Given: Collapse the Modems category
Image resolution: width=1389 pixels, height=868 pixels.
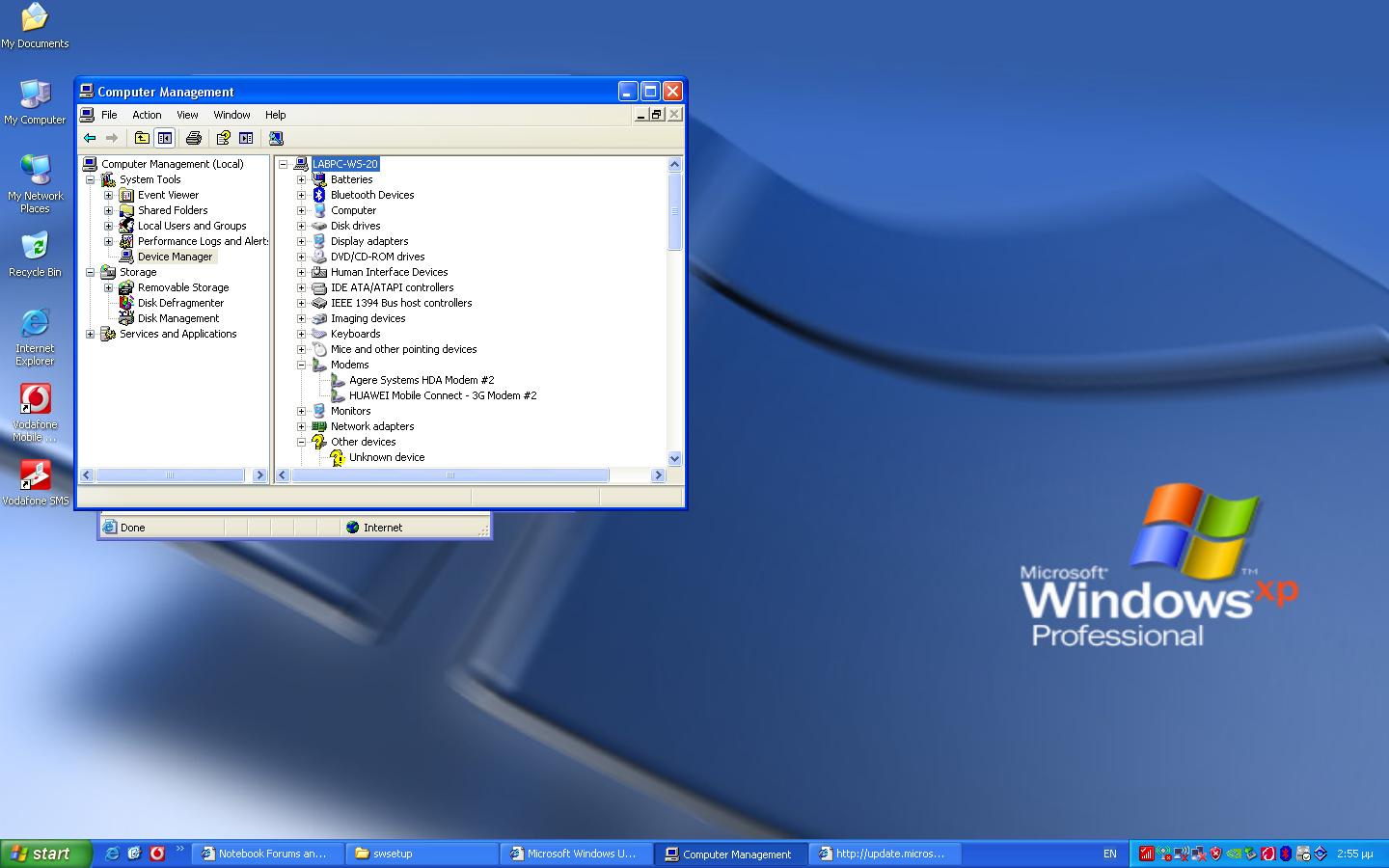Looking at the screenshot, I should (x=301, y=365).
